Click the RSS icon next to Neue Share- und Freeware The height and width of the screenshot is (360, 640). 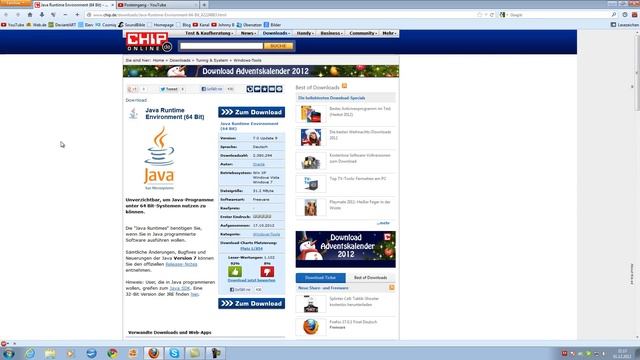391,288
